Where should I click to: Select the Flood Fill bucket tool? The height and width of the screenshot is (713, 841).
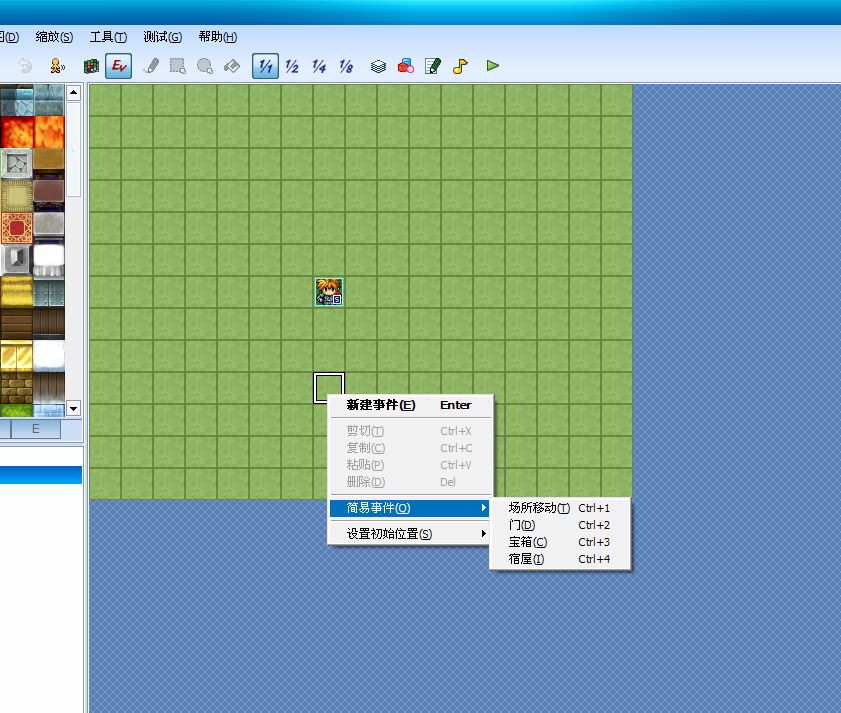[232, 66]
